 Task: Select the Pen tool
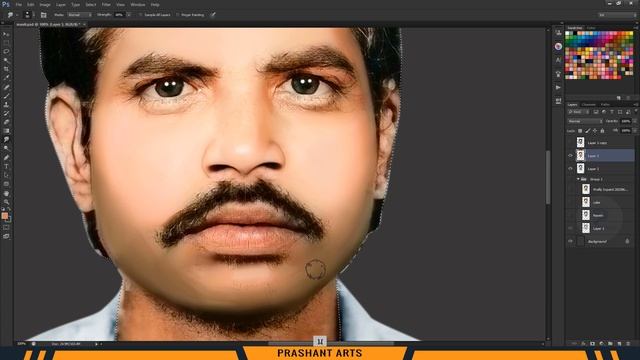click(6, 158)
